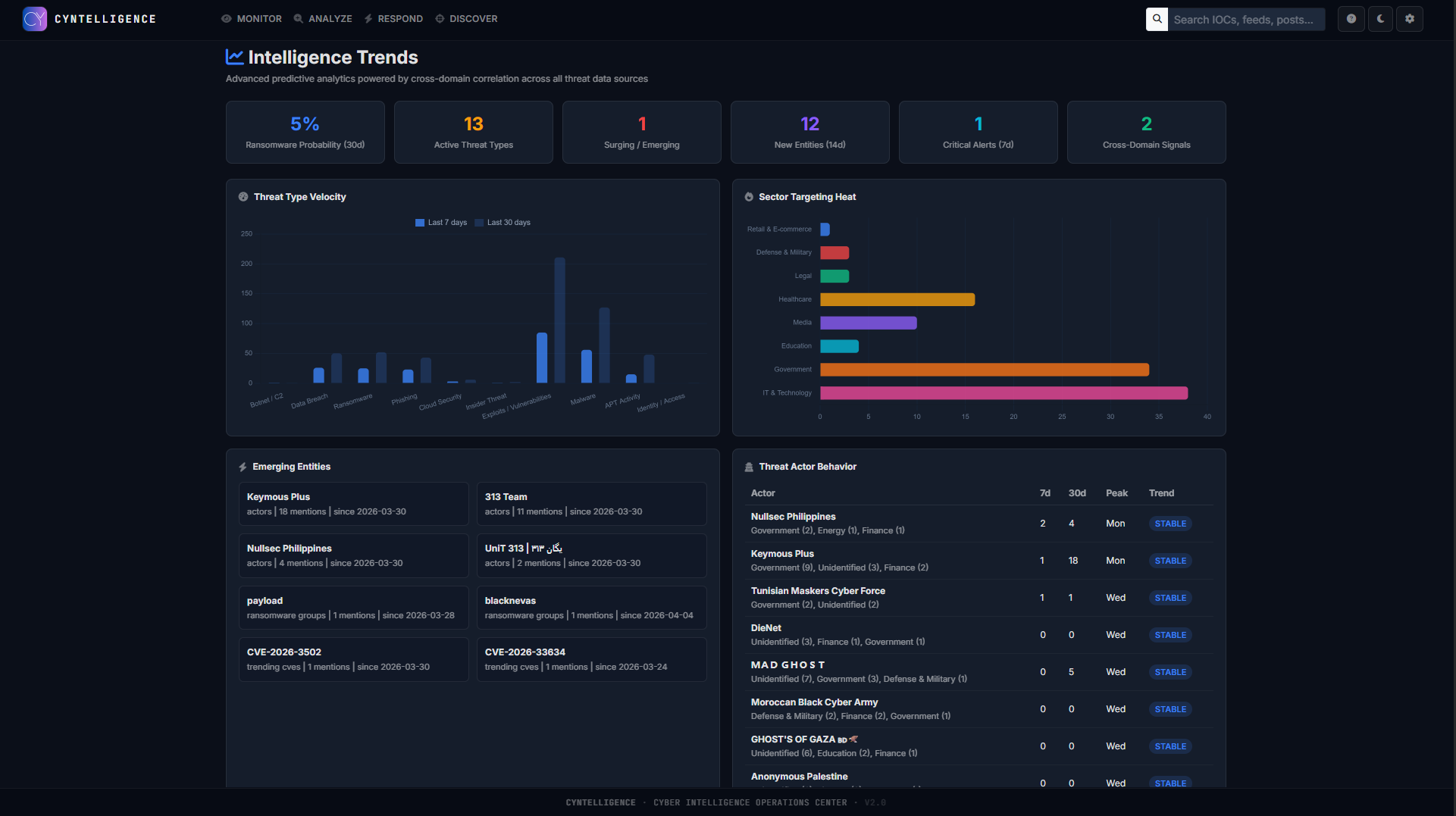Toggle the Last 30 days legend series

[503, 223]
